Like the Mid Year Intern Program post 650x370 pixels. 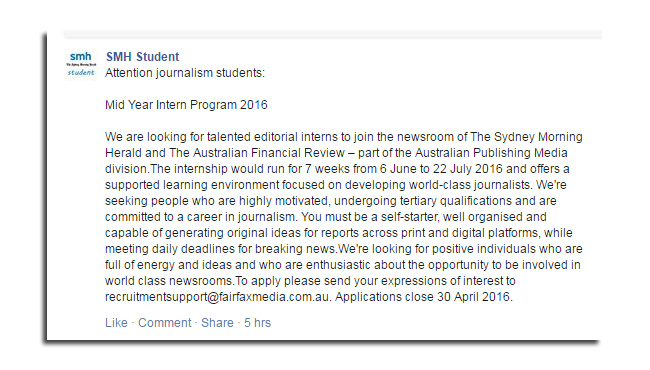(x=116, y=323)
